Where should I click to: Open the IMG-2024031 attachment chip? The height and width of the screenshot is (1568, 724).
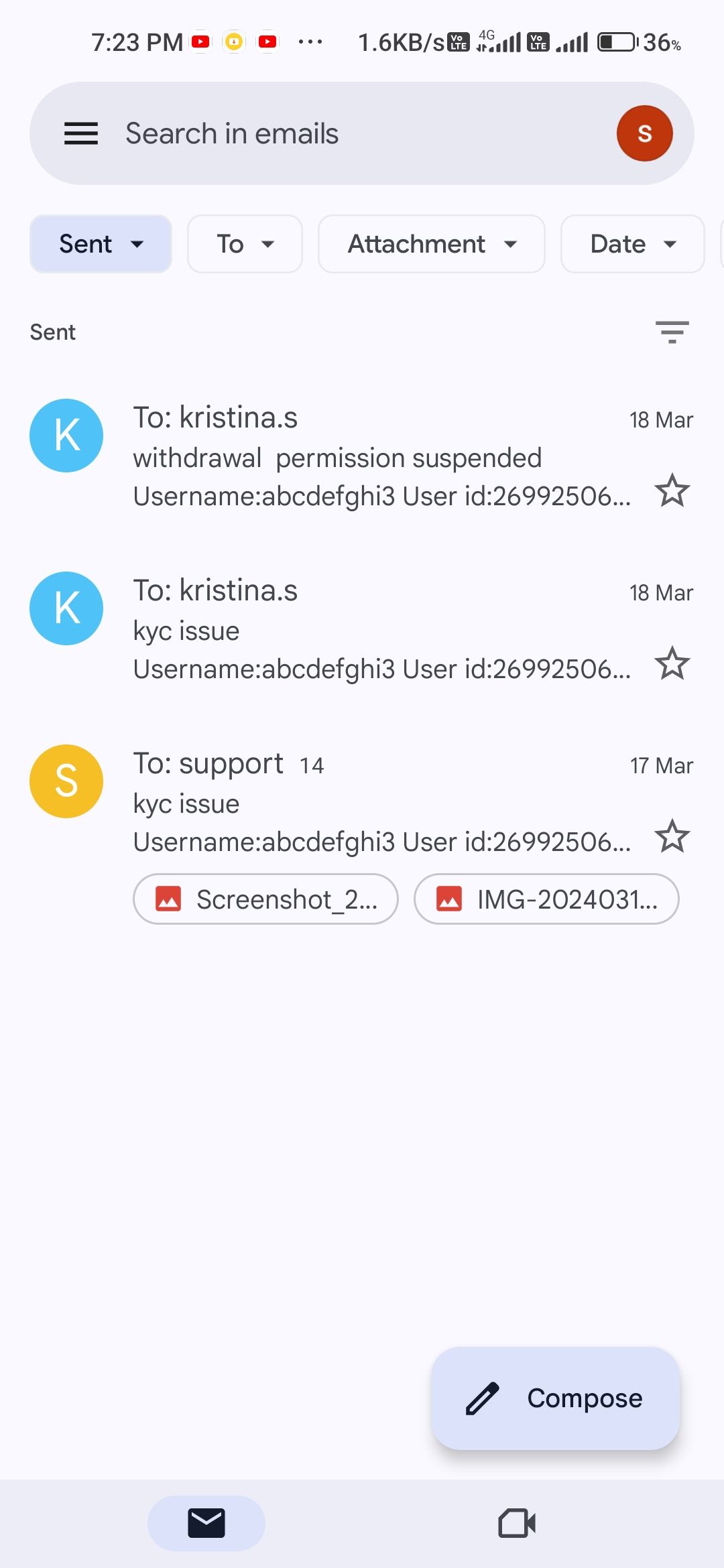546,899
